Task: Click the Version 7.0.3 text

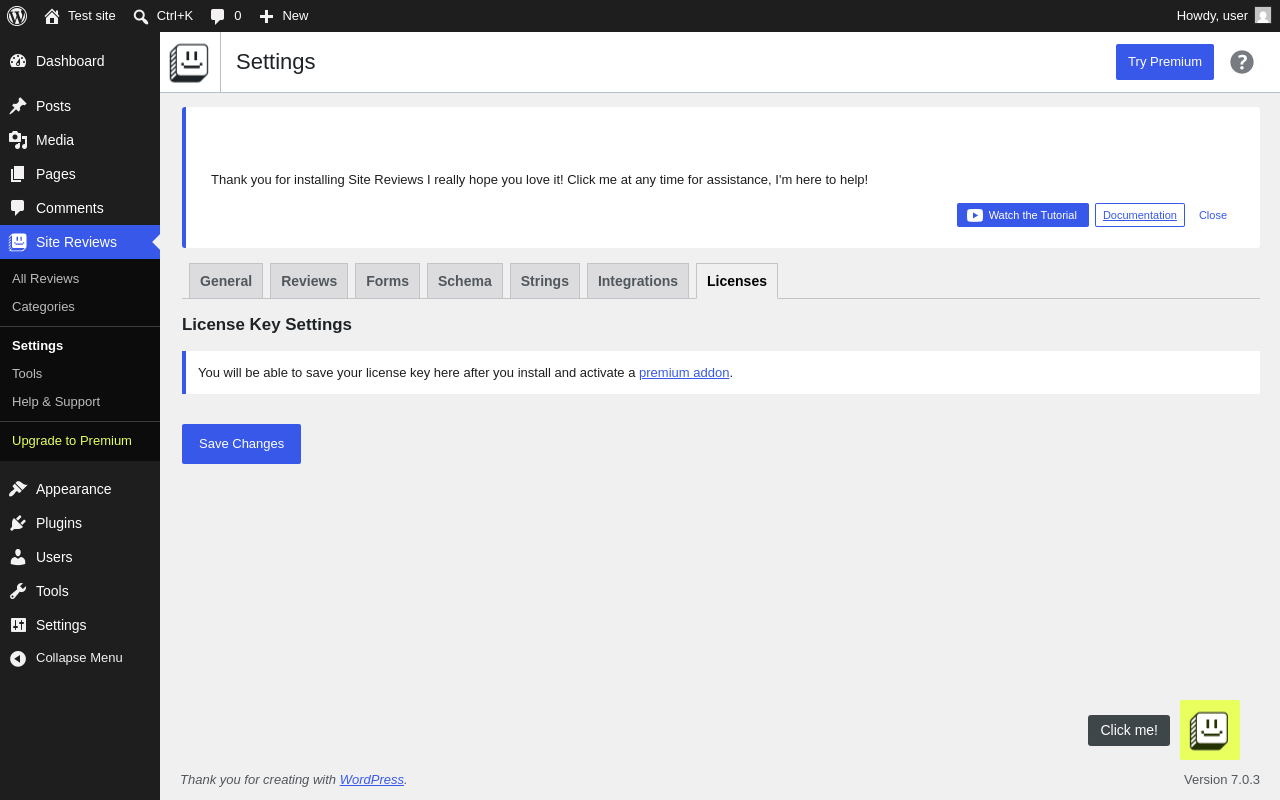Action: [x=1222, y=779]
